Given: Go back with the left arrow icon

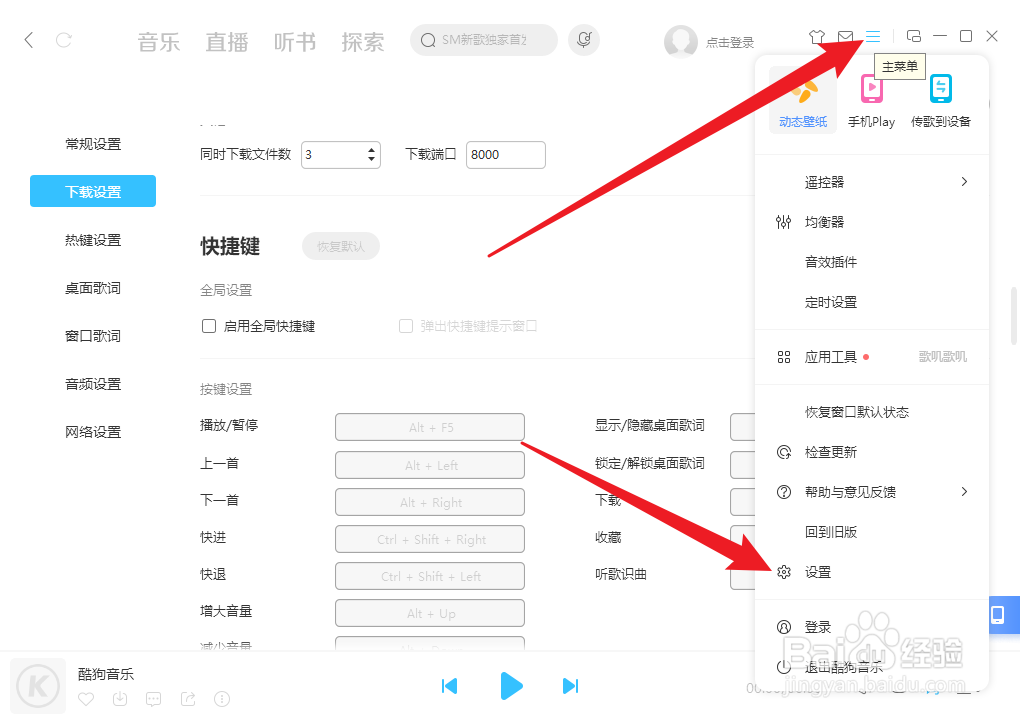Looking at the screenshot, I should [x=29, y=40].
